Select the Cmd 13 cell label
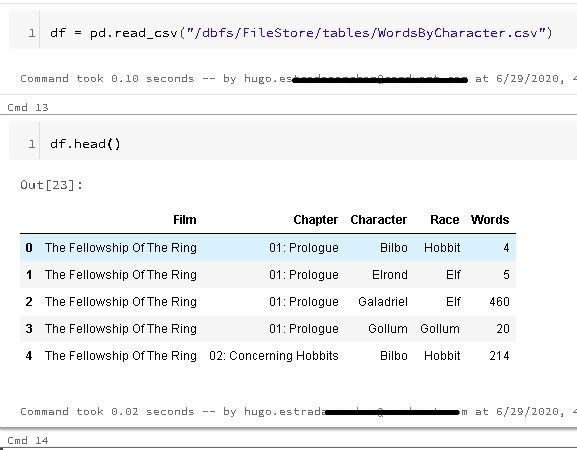The height and width of the screenshot is (450, 577). (x=28, y=107)
